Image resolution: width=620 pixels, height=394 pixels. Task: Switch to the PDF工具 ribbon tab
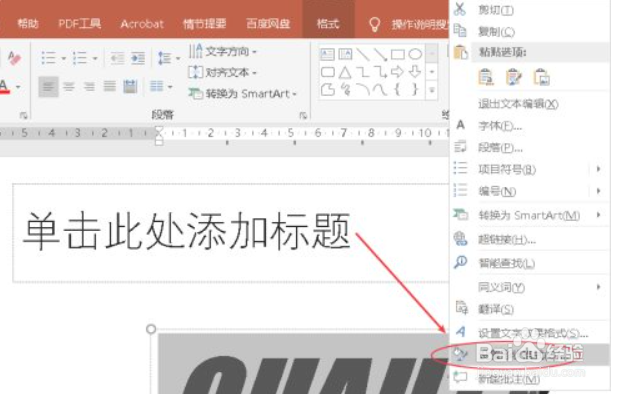(79, 24)
